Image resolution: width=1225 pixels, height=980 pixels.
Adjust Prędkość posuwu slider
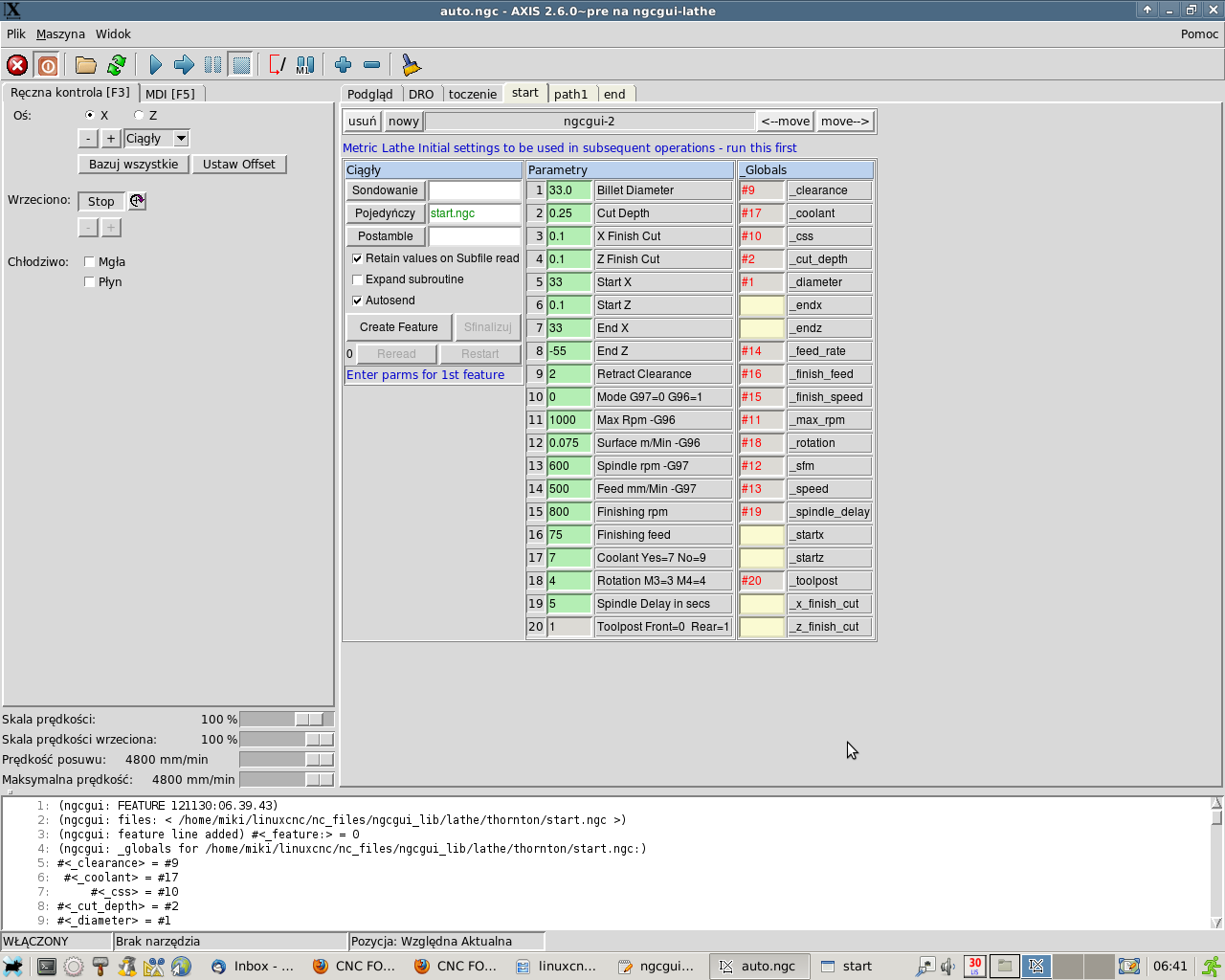pos(287,760)
